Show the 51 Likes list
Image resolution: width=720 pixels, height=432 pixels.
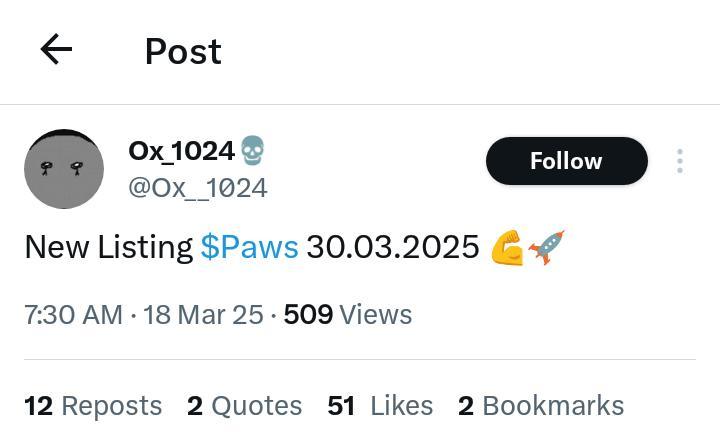(x=380, y=405)
